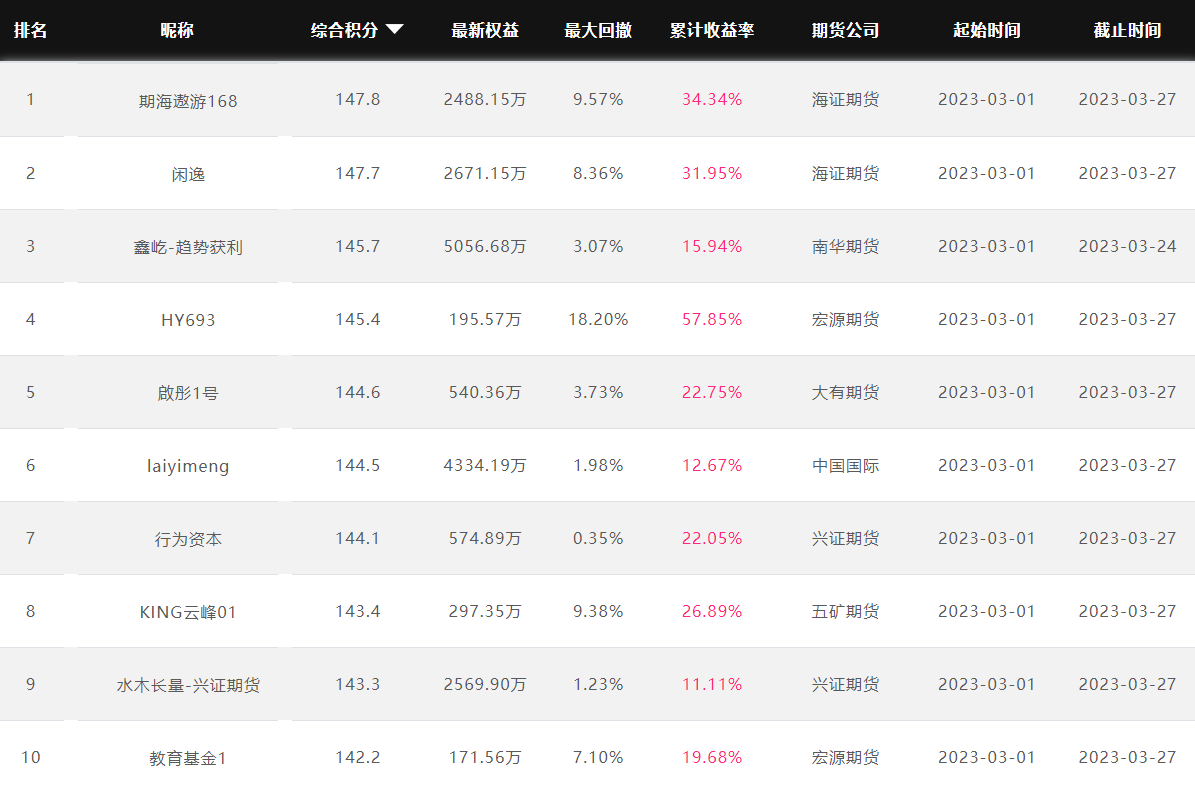The height and width of the screenshot is (789, 1195).
Task: Select score 147.7
Action: point(357,174)
